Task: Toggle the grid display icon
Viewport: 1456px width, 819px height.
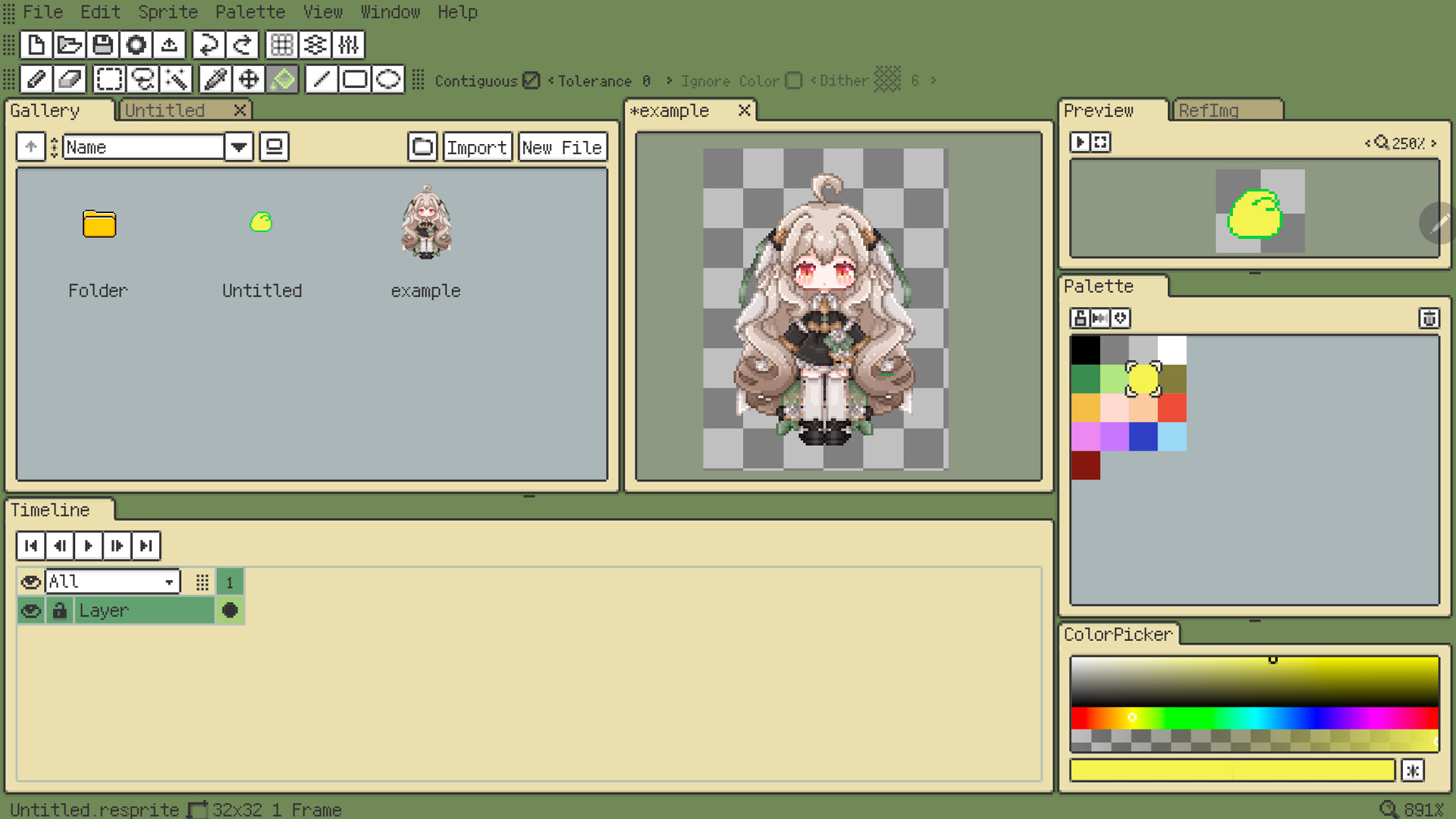Action: [x=282, y=45]
